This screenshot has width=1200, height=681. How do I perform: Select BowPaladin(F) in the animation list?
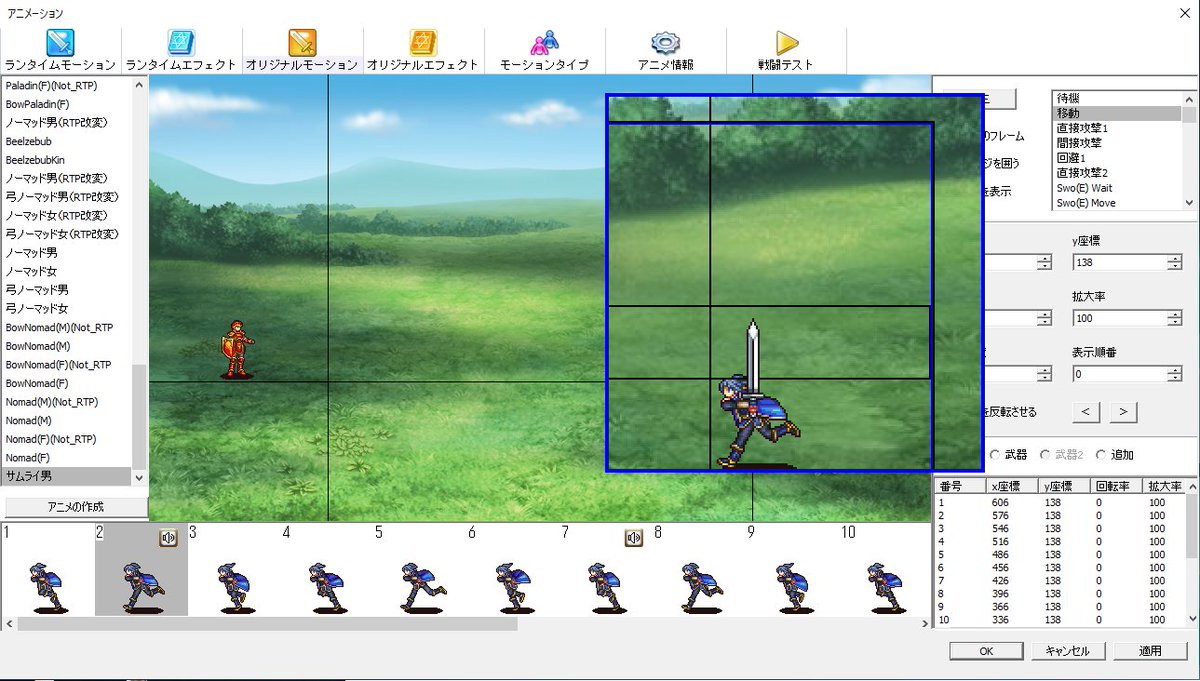coord(66,103)
